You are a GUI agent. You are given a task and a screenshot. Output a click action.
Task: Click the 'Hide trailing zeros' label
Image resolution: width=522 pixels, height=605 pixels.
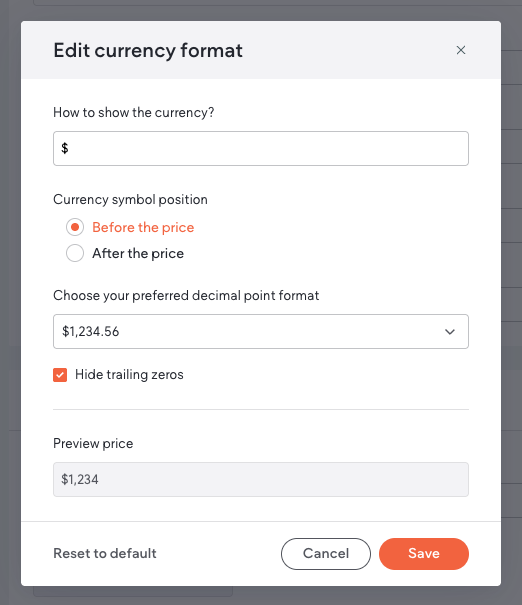129,375
